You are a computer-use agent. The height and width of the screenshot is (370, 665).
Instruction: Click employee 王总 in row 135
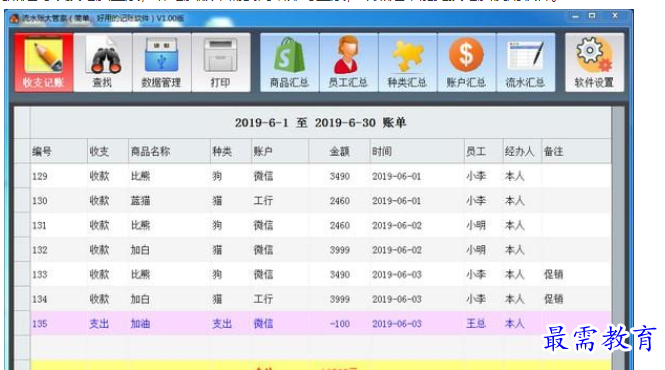[x=476, y=324]
